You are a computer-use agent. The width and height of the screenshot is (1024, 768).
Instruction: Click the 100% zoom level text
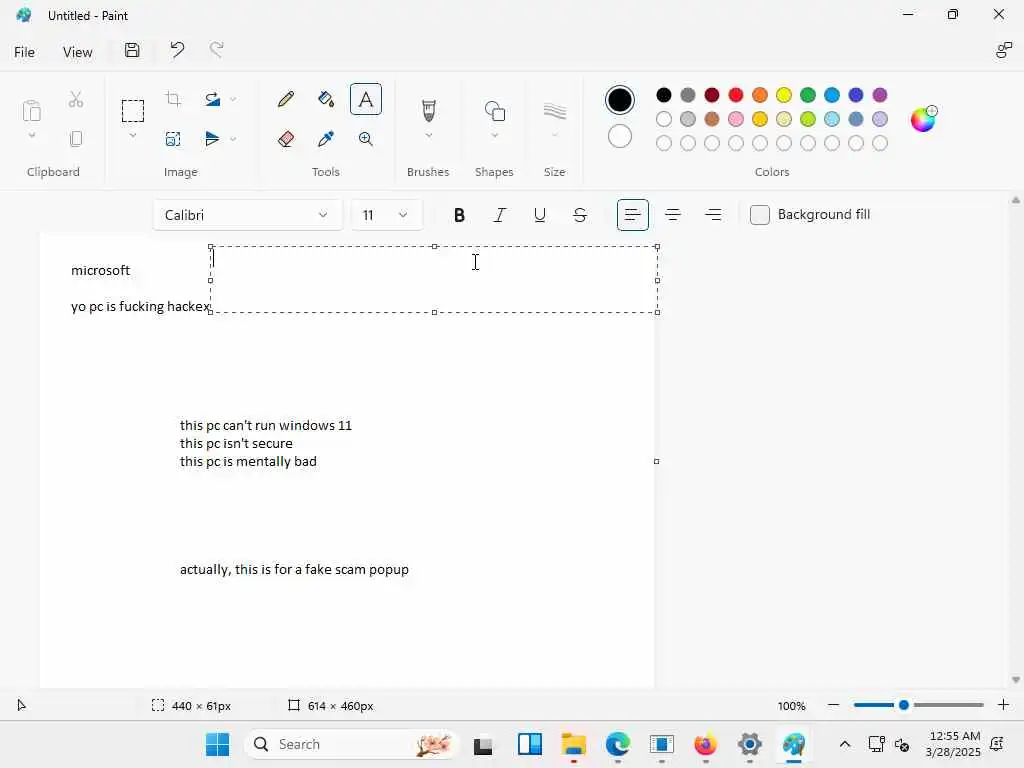(x=792, y=706)
